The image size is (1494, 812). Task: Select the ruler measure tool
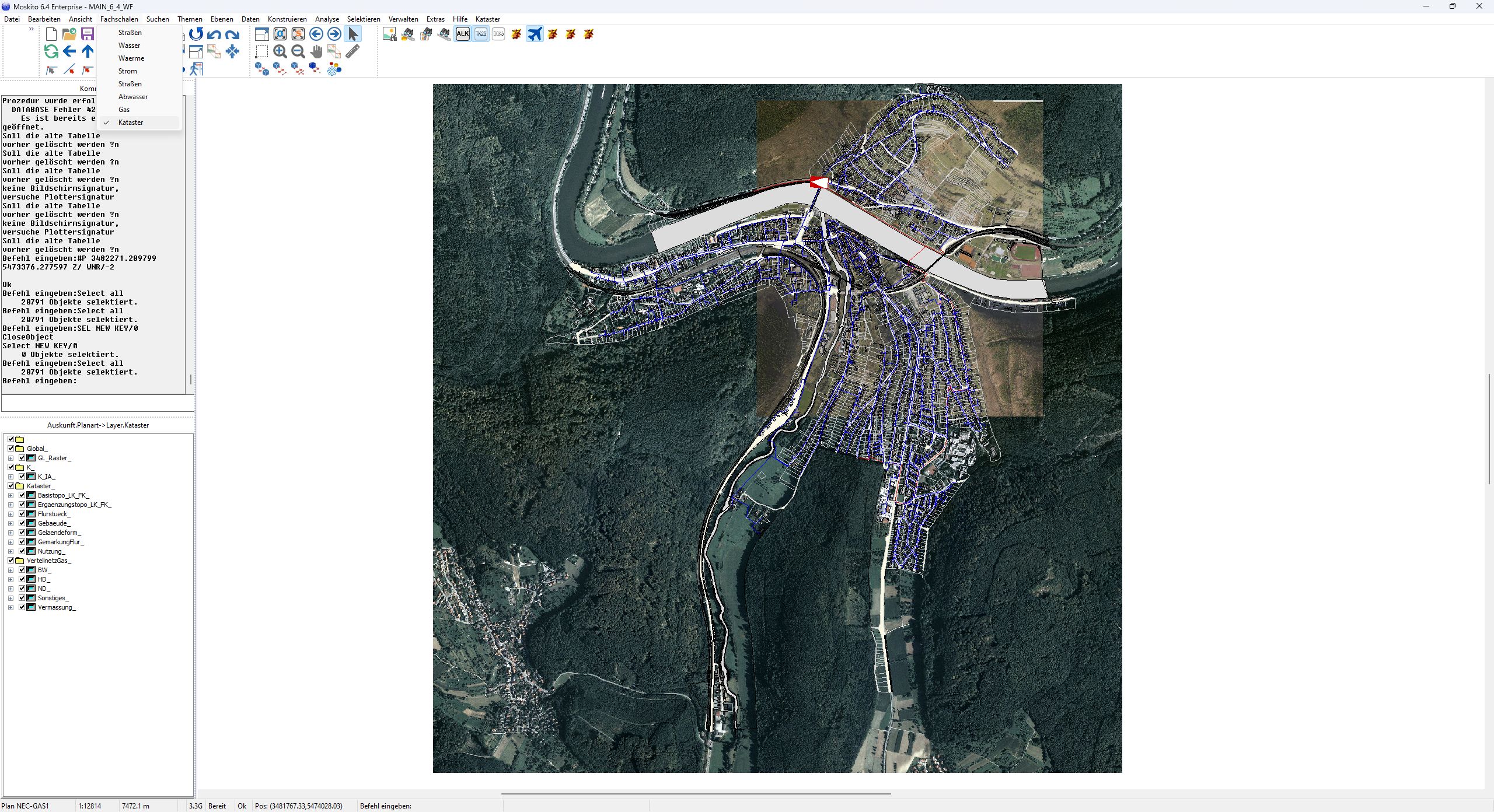click(352, 52)
